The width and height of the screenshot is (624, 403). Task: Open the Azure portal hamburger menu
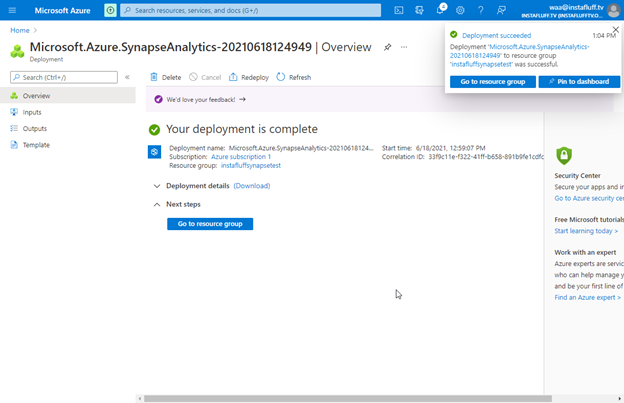tap(12, 10)
